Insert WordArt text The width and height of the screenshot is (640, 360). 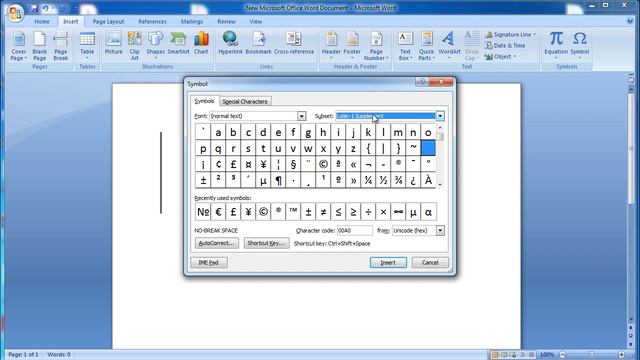click(449, 45)
